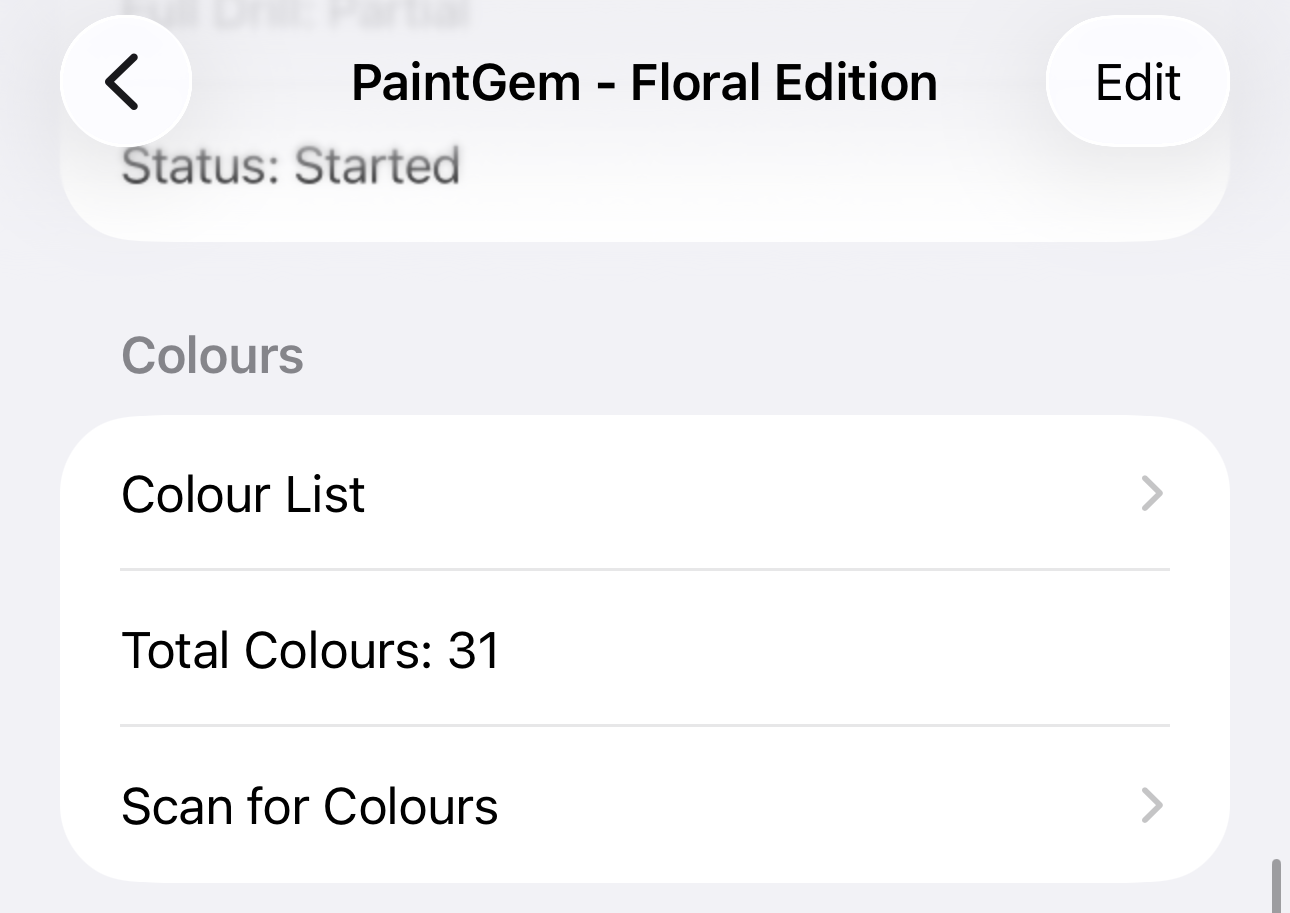Tap the Scan for Colours label text
Screen dimensions: 1290x913
[309, 806]
